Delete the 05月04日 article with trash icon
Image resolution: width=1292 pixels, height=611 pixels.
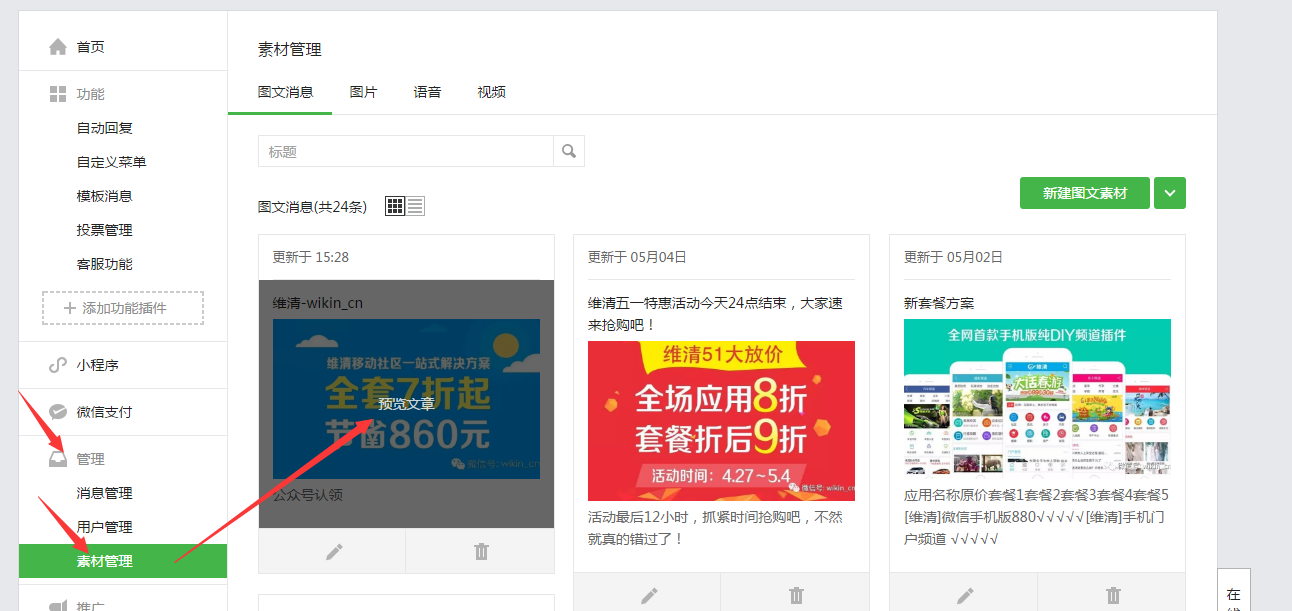coord(796,595)
